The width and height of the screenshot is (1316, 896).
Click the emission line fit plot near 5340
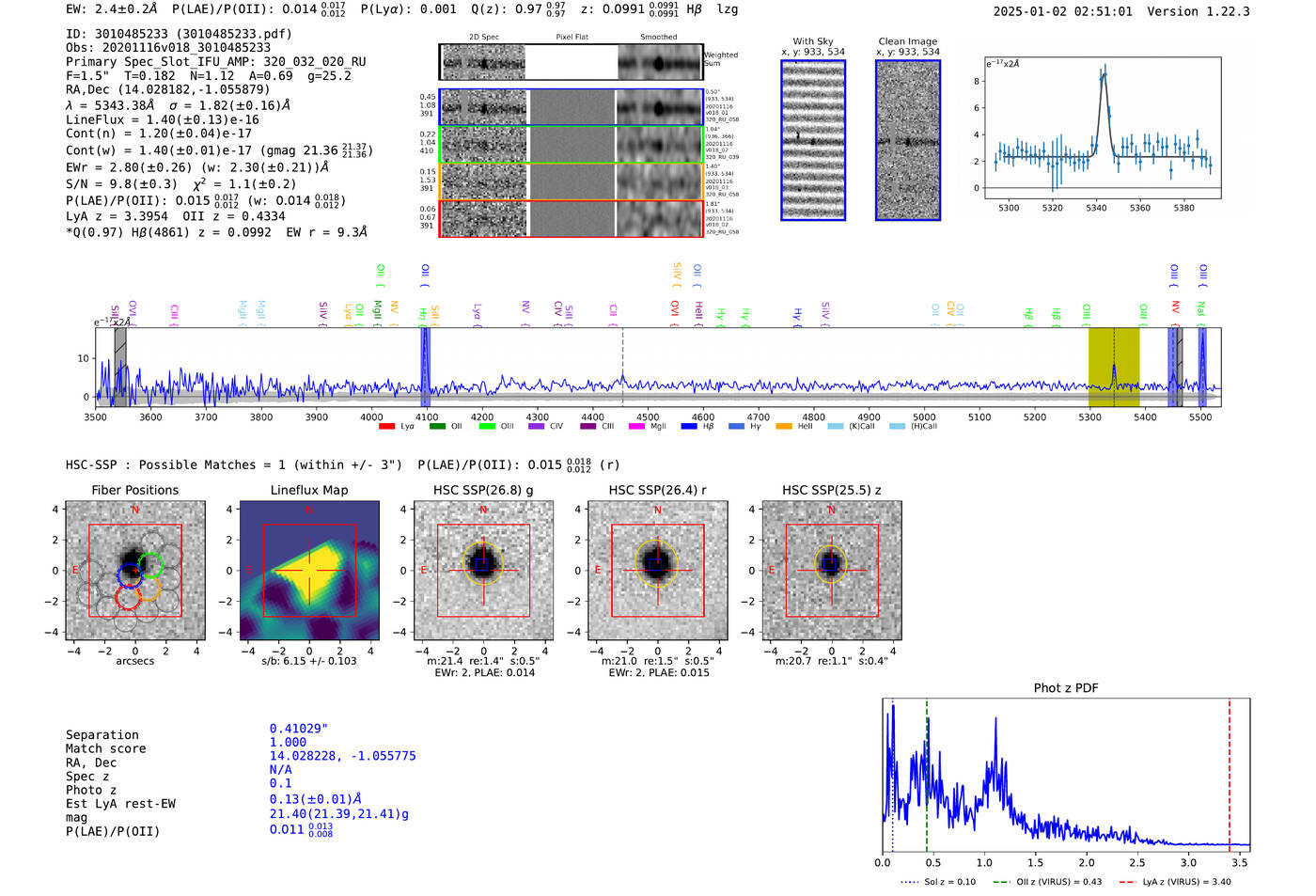1102,128
